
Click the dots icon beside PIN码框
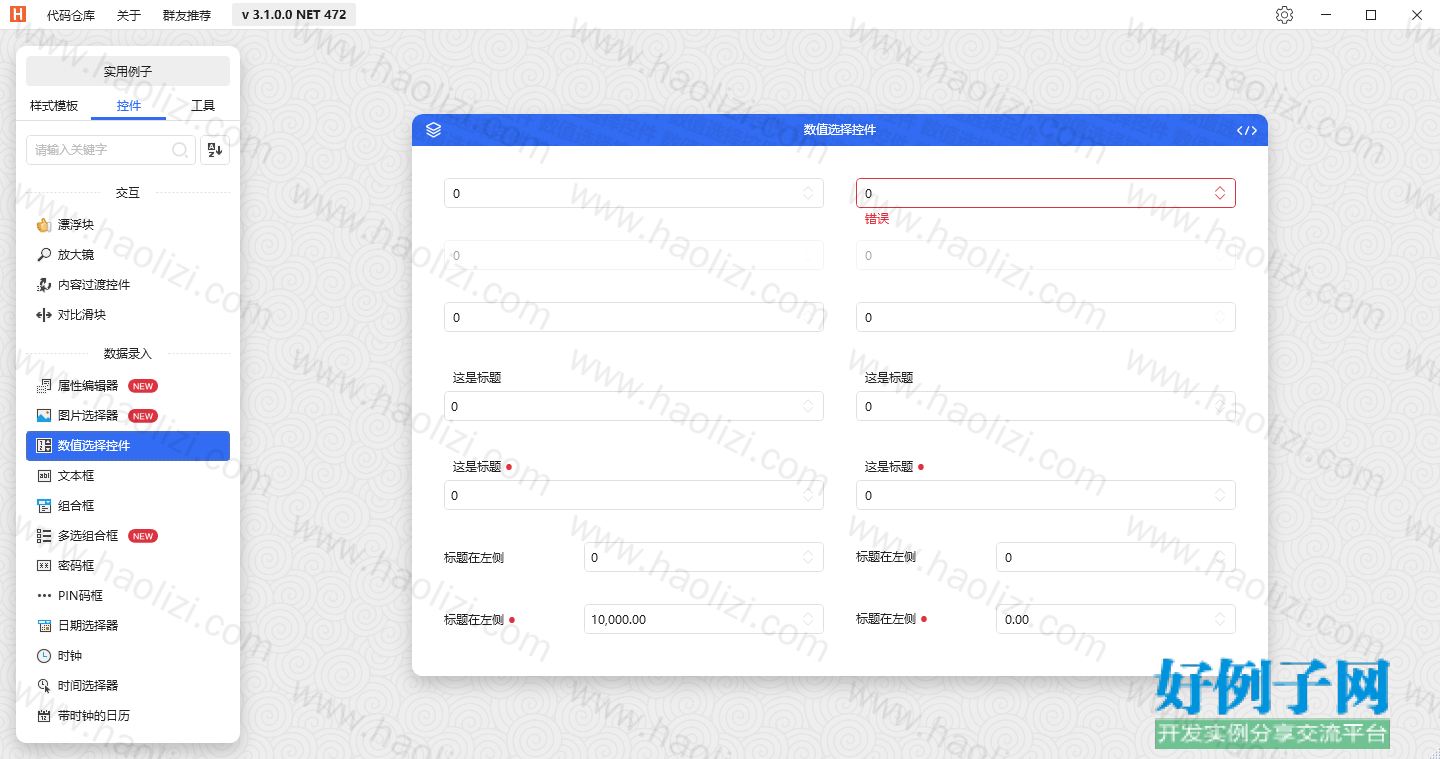(x=44, y=596)
